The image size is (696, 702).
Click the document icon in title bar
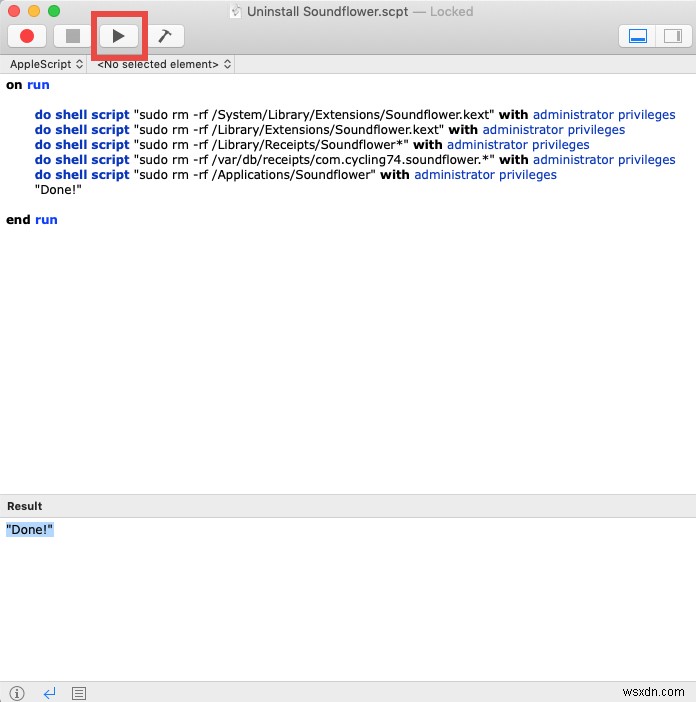pos(235,11)
